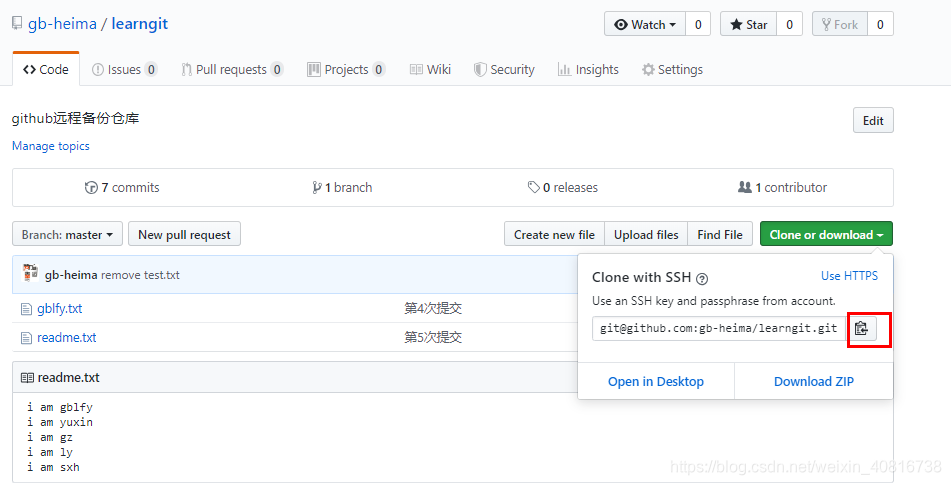This screenshot has width=951, height=485.
Task: Open the gblfy.txt file
Action: point(59,309)
